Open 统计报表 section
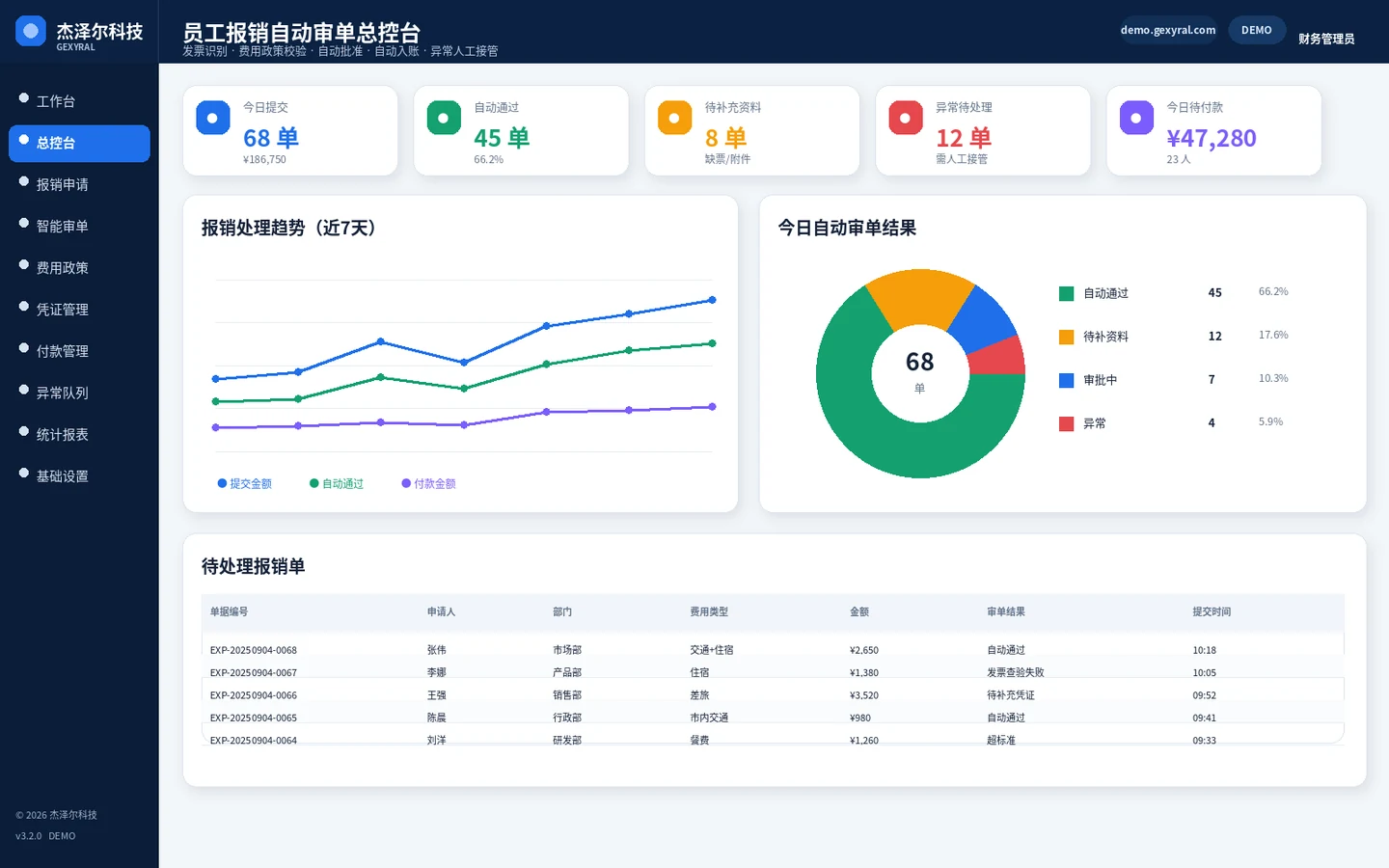1389x868 pixels. (79, 434)
